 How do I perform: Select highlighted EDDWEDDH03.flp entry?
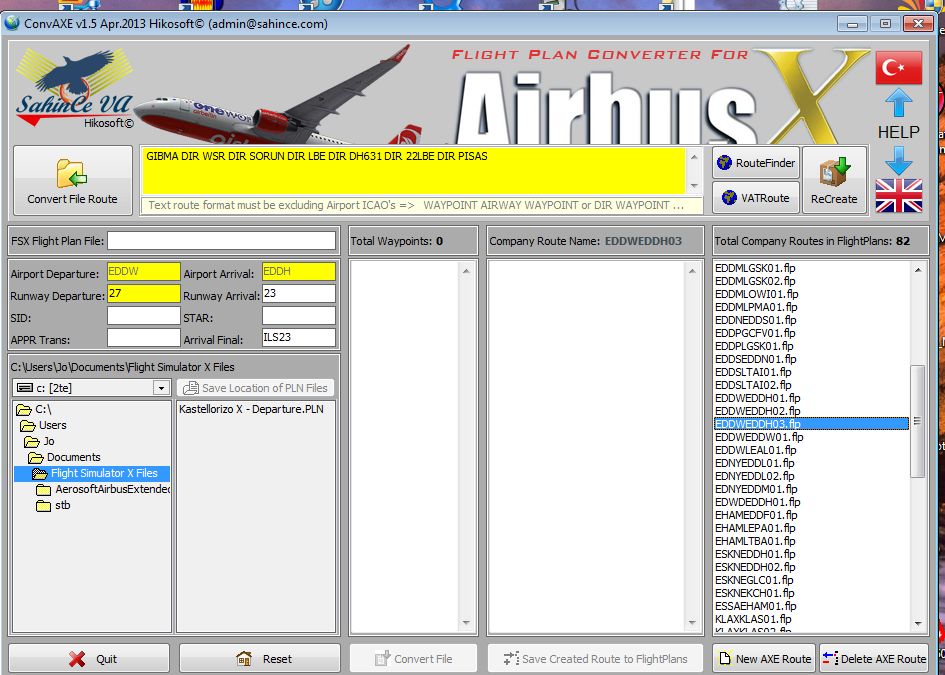tap(811, 424)
